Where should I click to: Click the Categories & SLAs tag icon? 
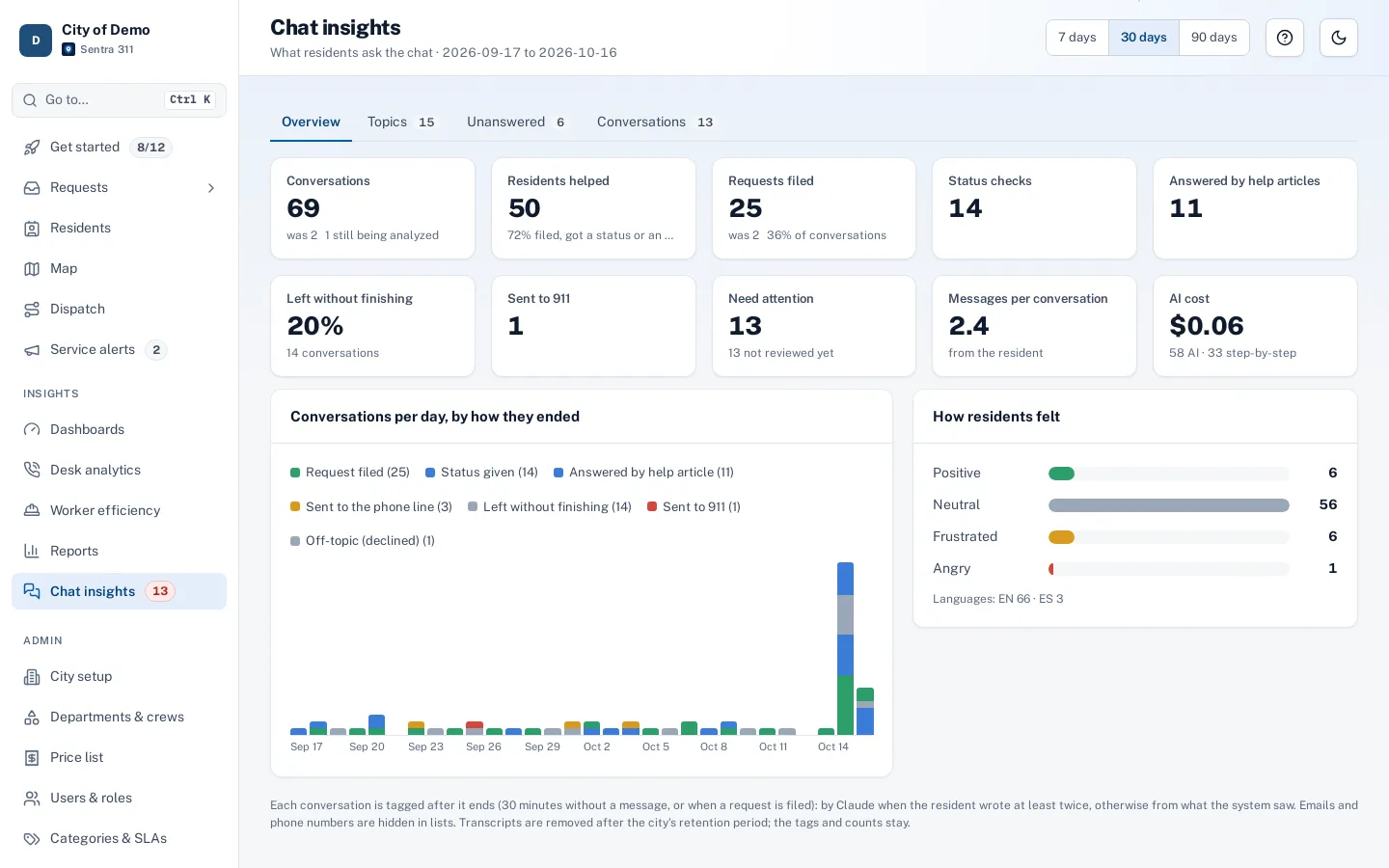[32, 839]
